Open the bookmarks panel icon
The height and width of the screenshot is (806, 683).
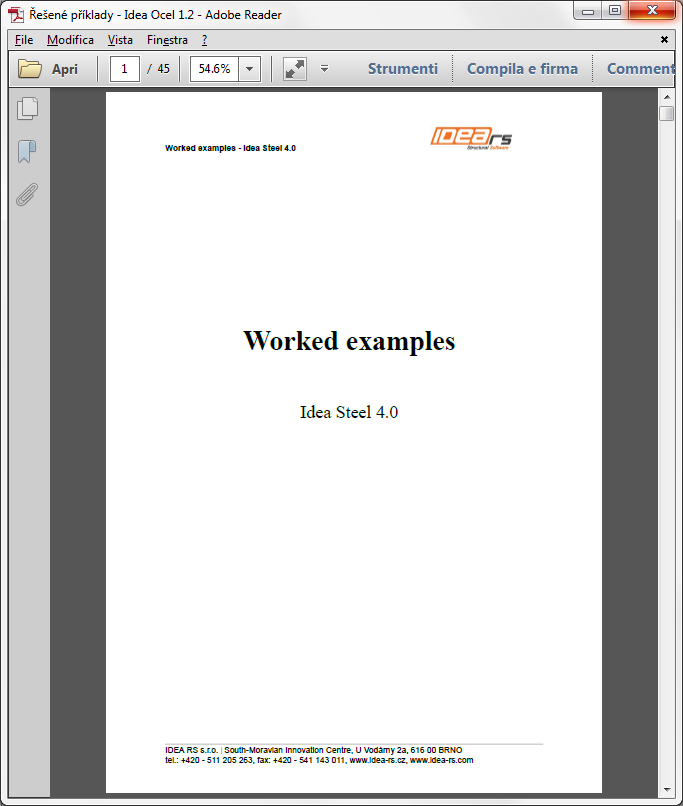point(27,152)
